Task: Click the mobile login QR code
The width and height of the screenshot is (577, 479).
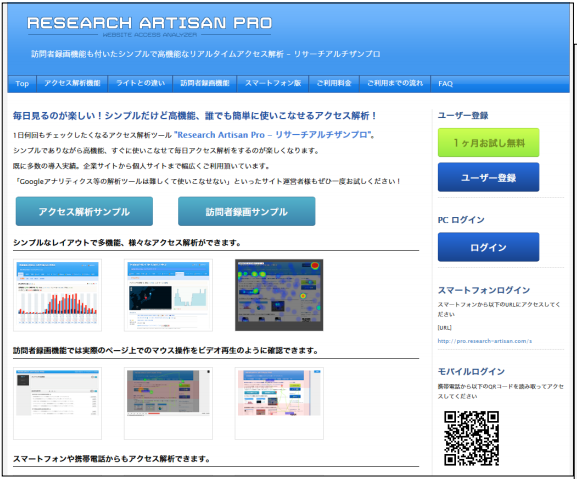Action: (x=471, y=439)
